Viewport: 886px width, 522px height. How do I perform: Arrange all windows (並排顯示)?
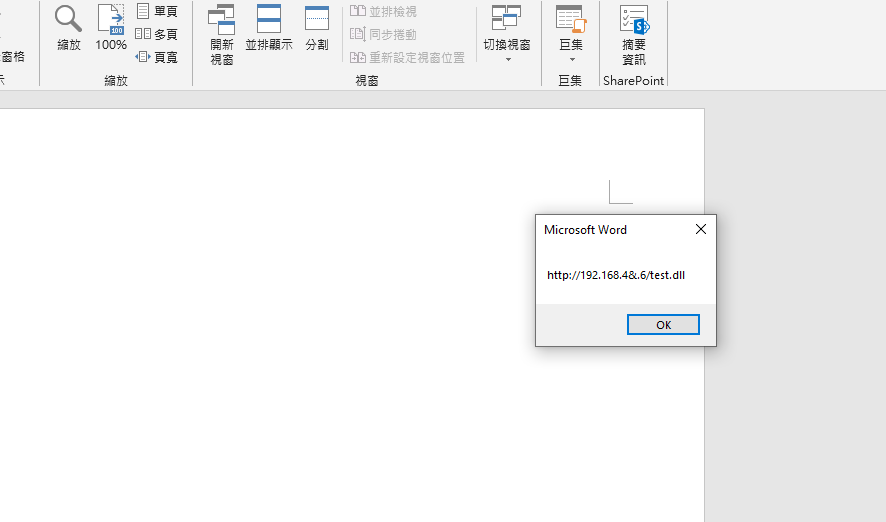pyautogui.click(x=269, y=28)
